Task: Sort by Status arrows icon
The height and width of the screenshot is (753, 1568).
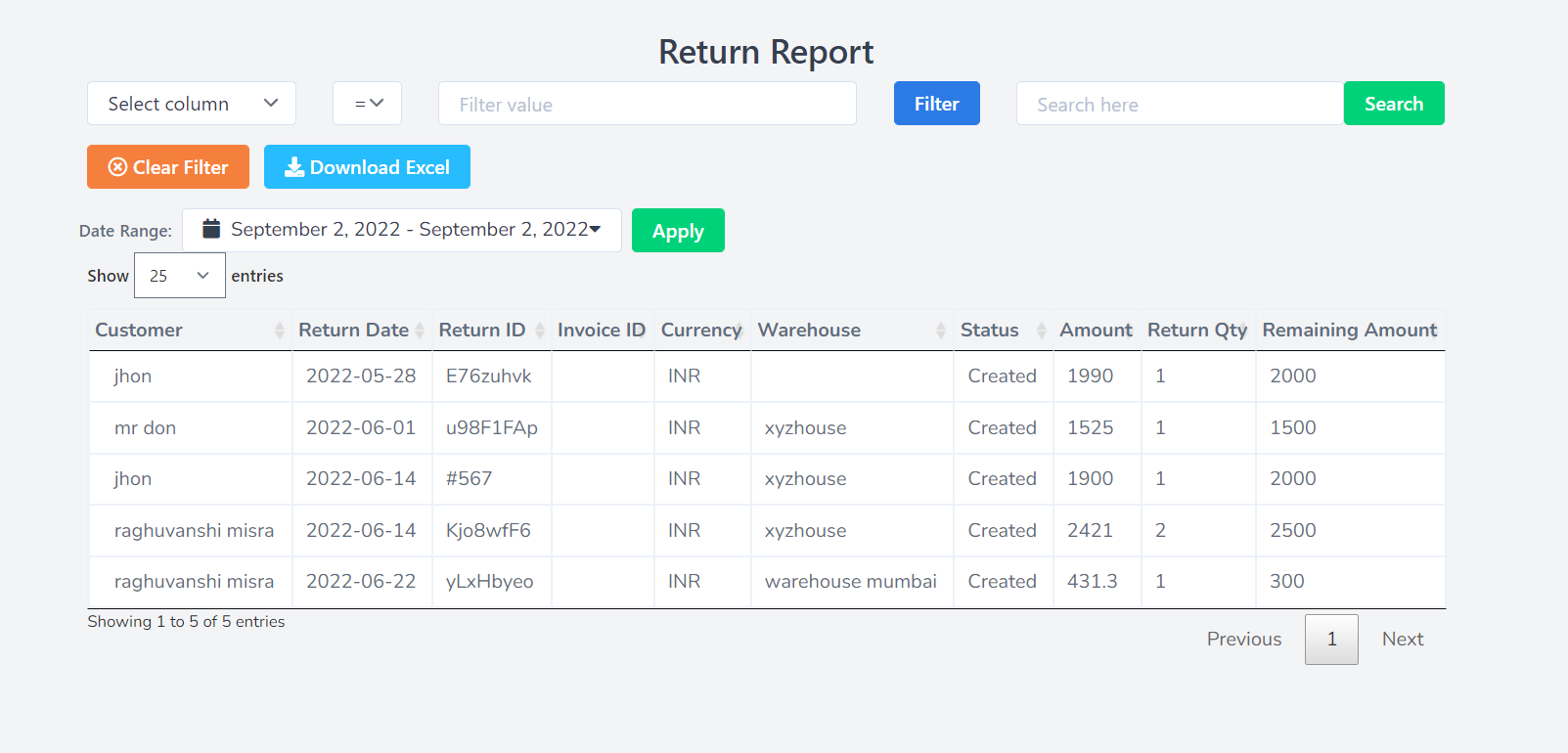Action: (x=1042, y=331)
